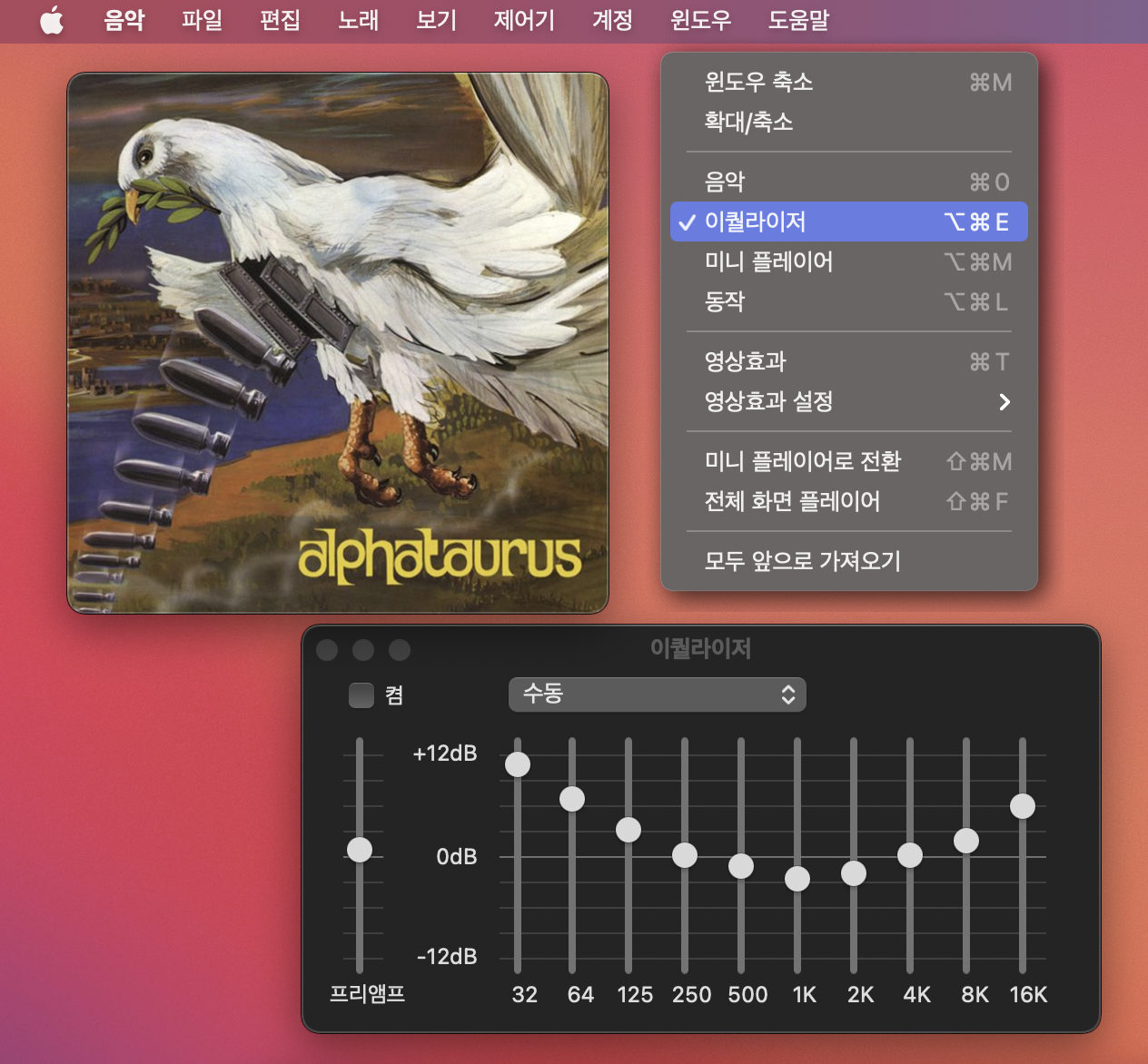Choose 확대/축소 menu entry
This screenshot has height=1064, width=1148.
[849, 122]
